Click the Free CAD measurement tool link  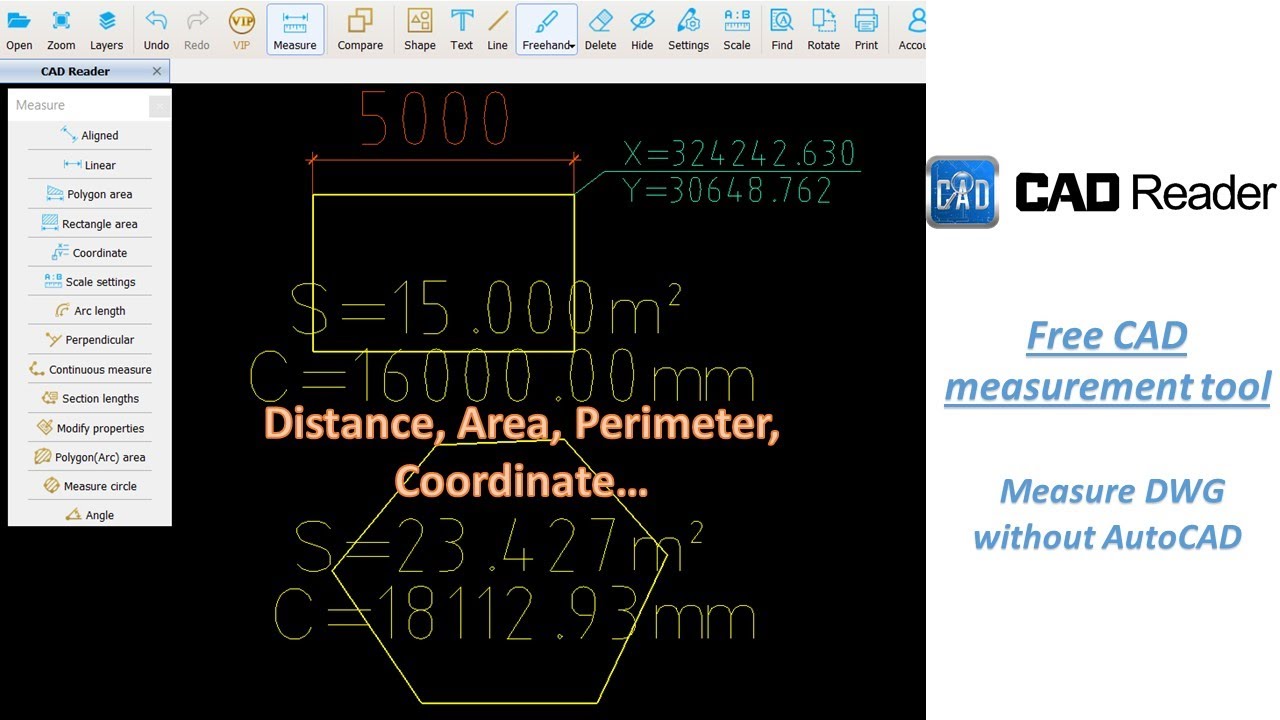1107,361
